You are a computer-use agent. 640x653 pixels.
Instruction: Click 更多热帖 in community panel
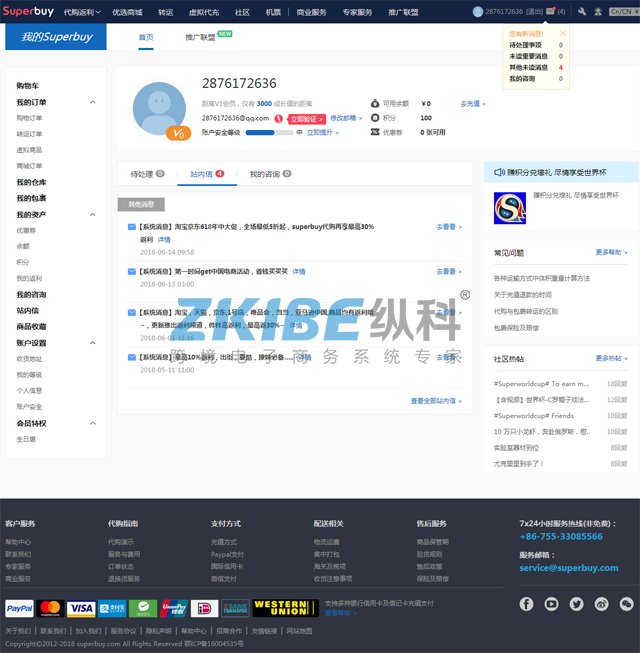pos(611,358)
